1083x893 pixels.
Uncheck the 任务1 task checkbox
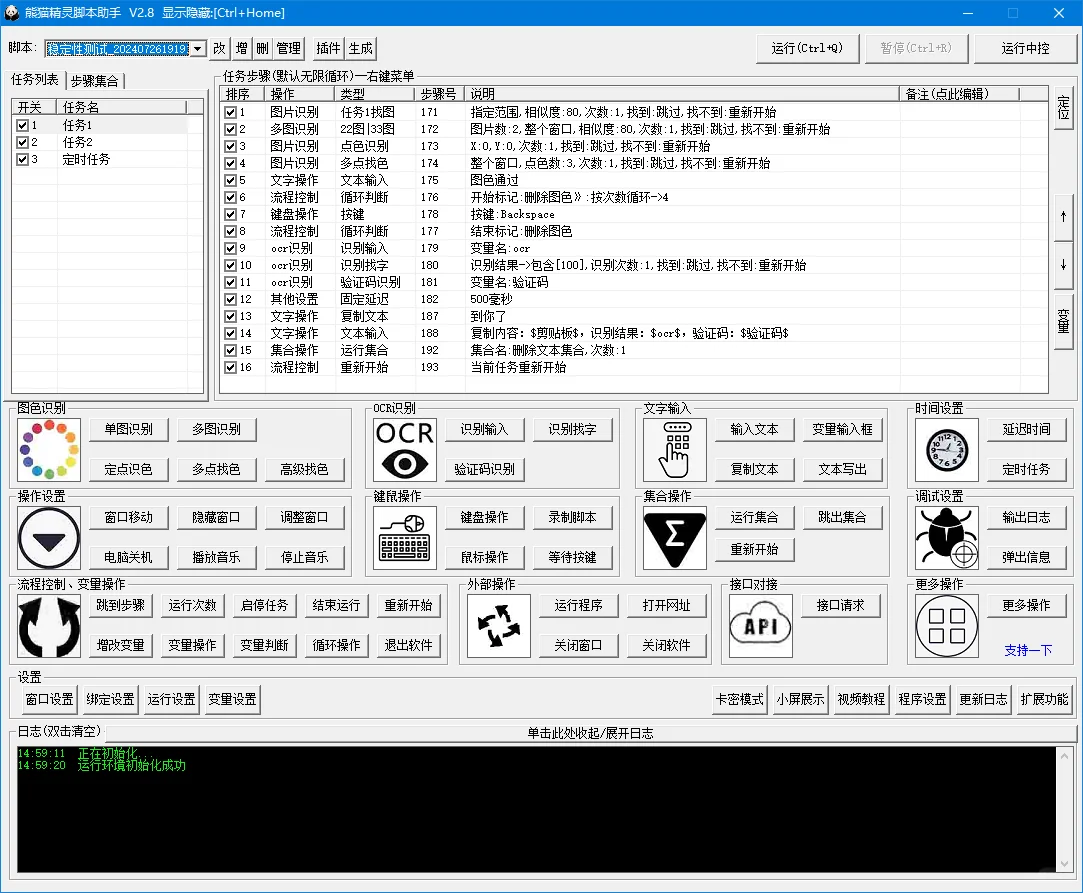tap(22, 124)
